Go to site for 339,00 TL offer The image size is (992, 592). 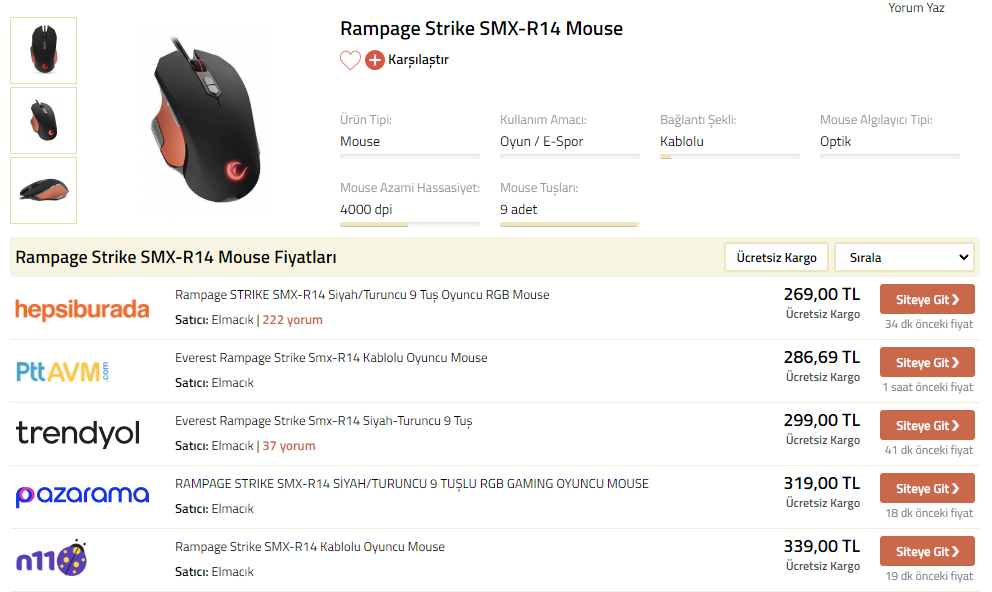(926, 551)
